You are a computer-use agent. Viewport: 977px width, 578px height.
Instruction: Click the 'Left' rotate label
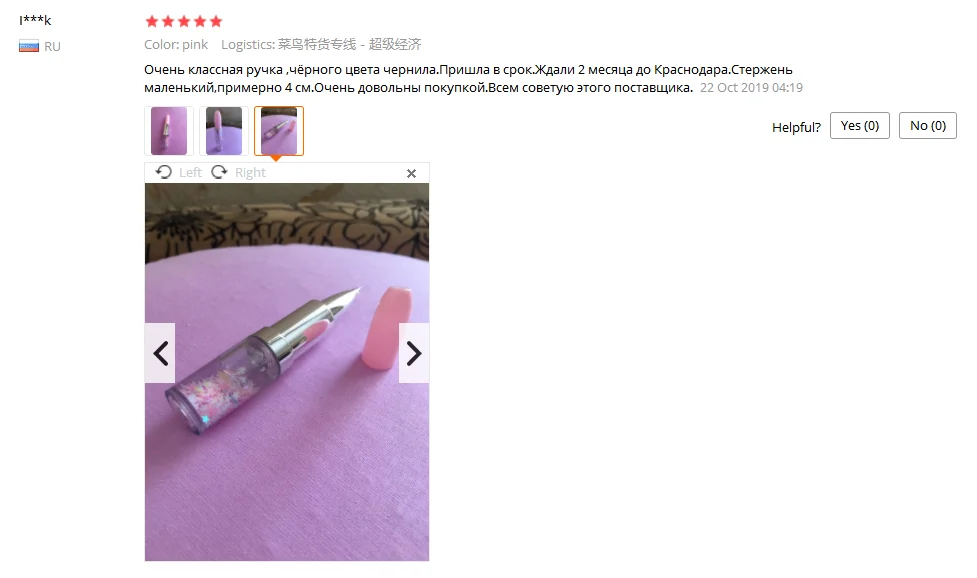coord(190,173)
